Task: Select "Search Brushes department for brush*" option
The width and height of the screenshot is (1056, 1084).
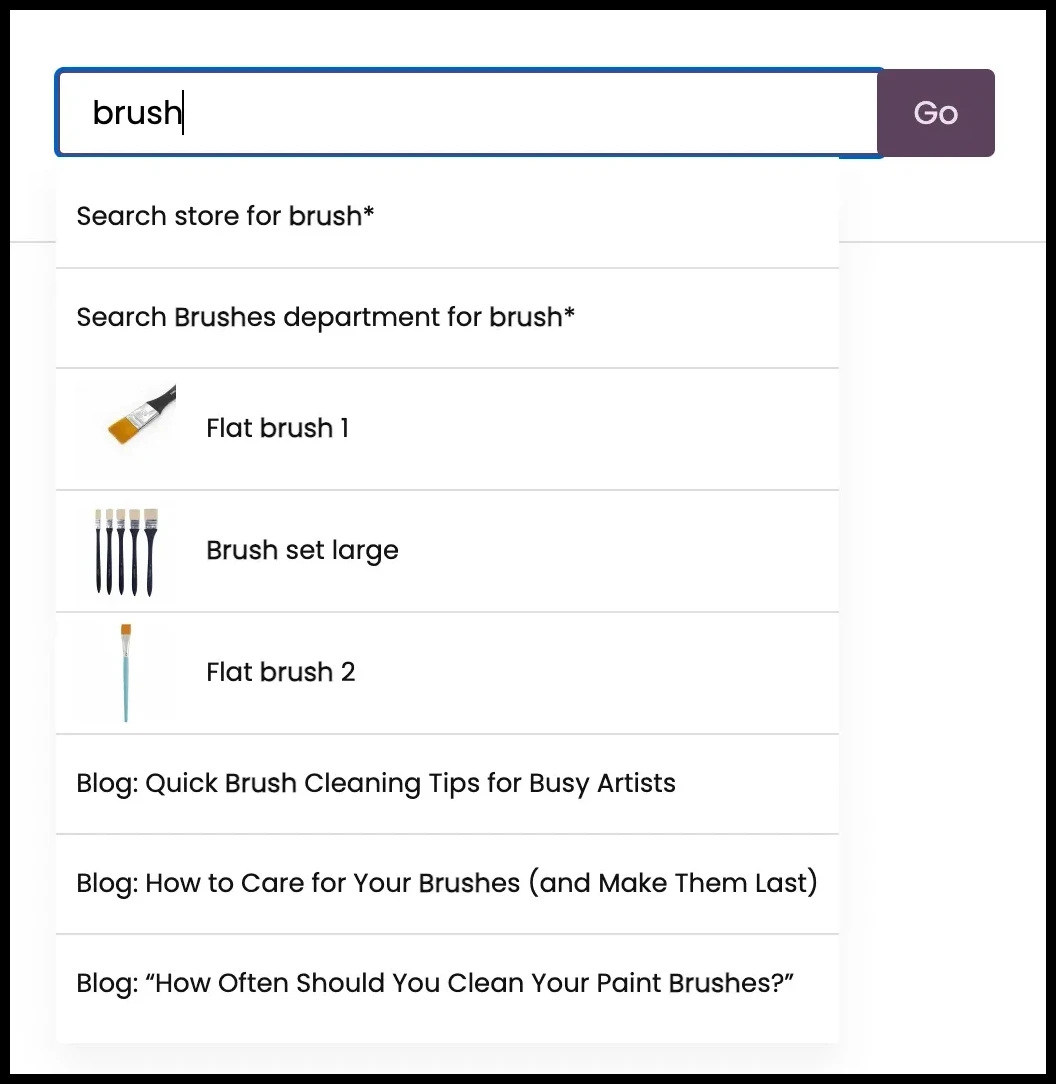Action: 325,317
